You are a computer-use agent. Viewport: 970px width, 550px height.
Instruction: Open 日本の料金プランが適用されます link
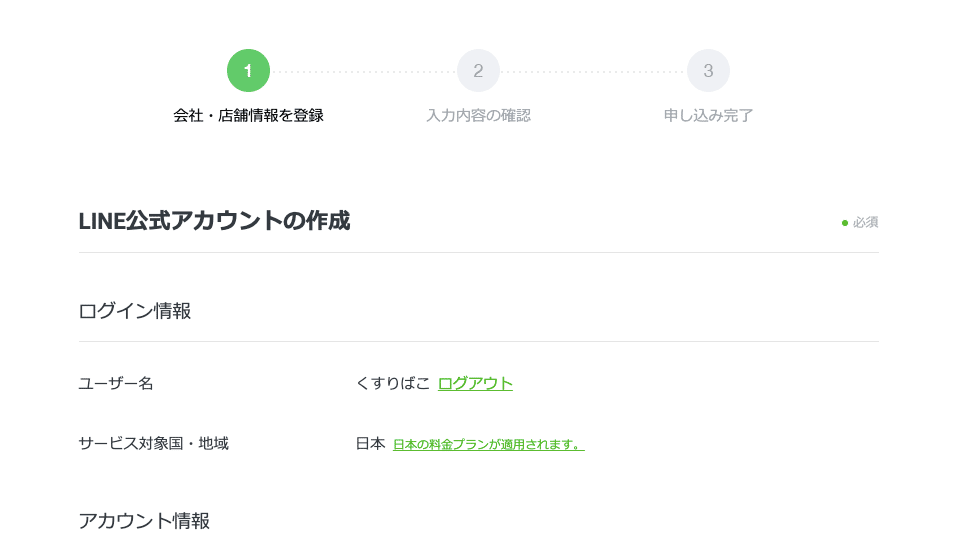tap(489, 445)
